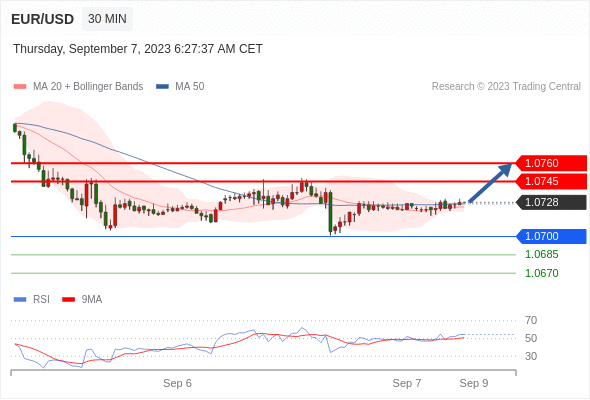
Task: Click the red 9MA legend swatch
Action: (x=68, y=300)
